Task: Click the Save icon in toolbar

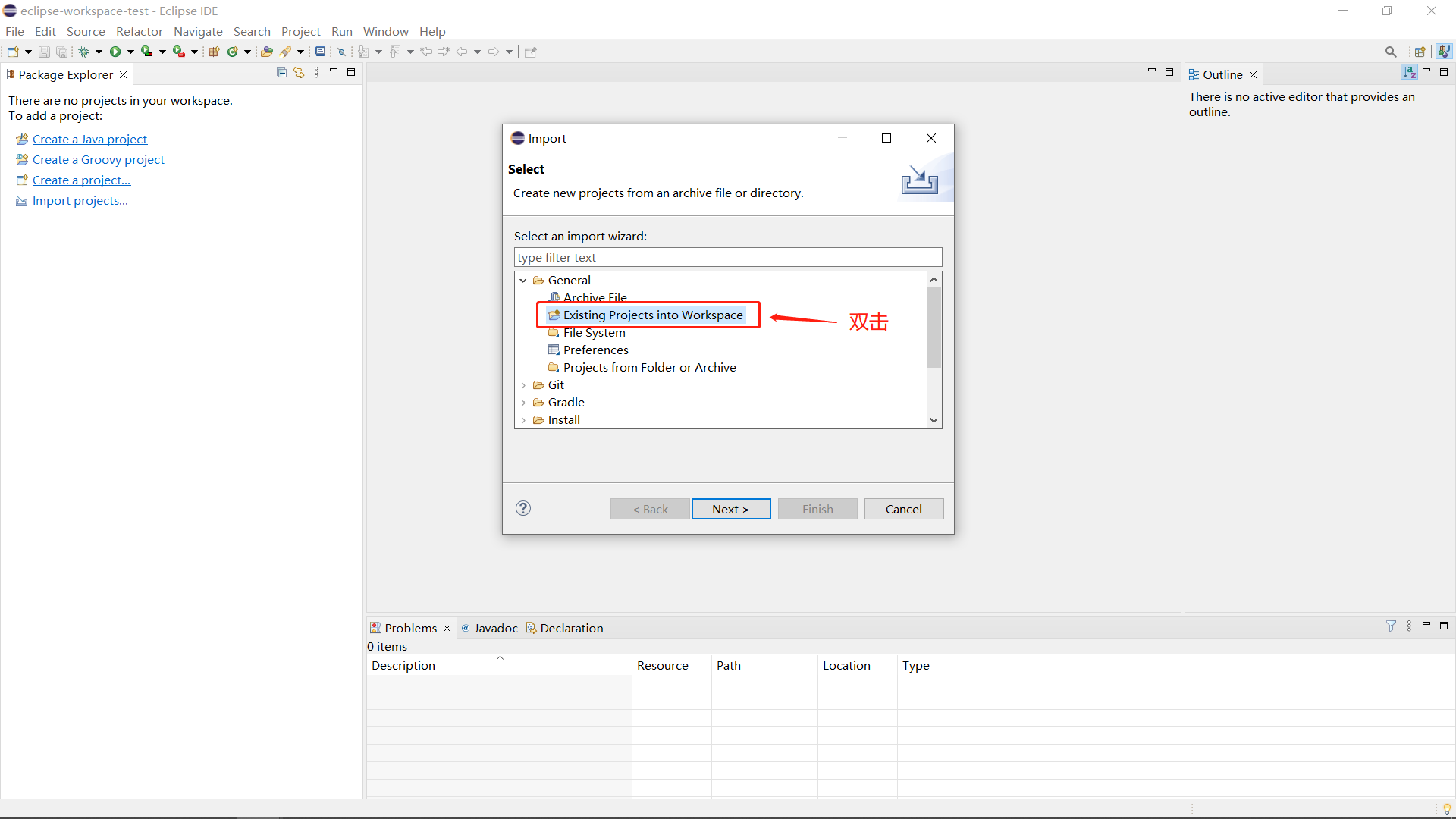Action: tap(44, 52)
